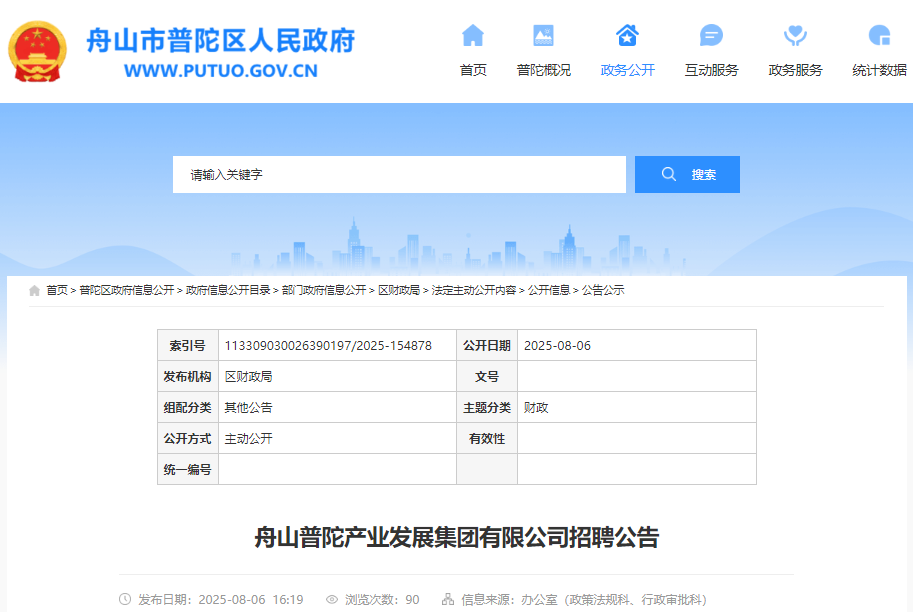Open the 政务服务 heart-hand icon

point(795,36)
